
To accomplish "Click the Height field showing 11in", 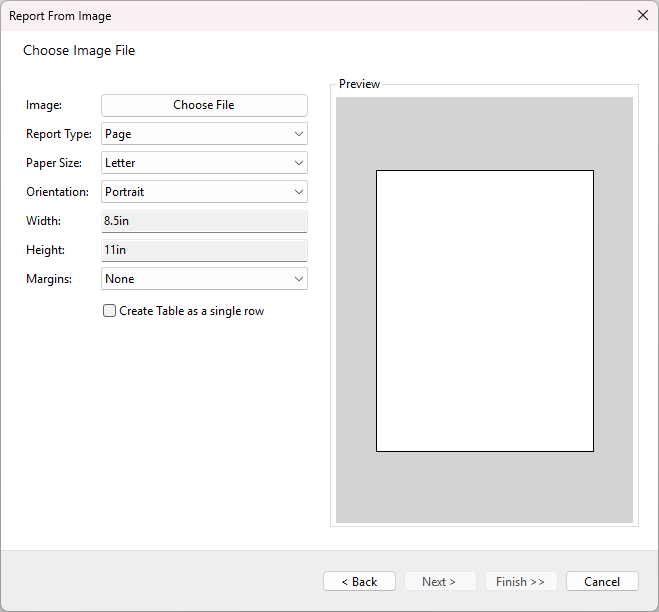I will (x=204, y=250).
